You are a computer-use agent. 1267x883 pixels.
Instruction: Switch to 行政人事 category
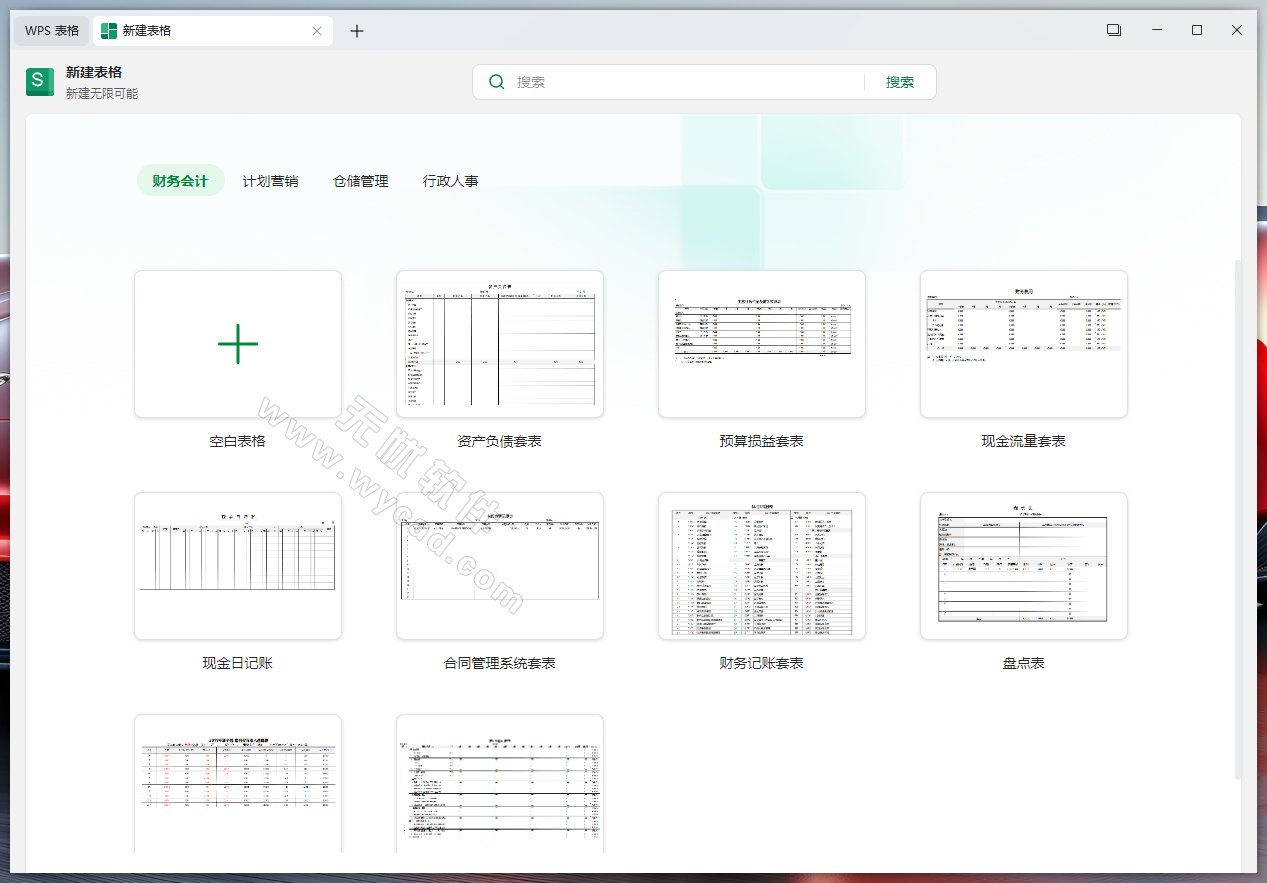(450, 181)
